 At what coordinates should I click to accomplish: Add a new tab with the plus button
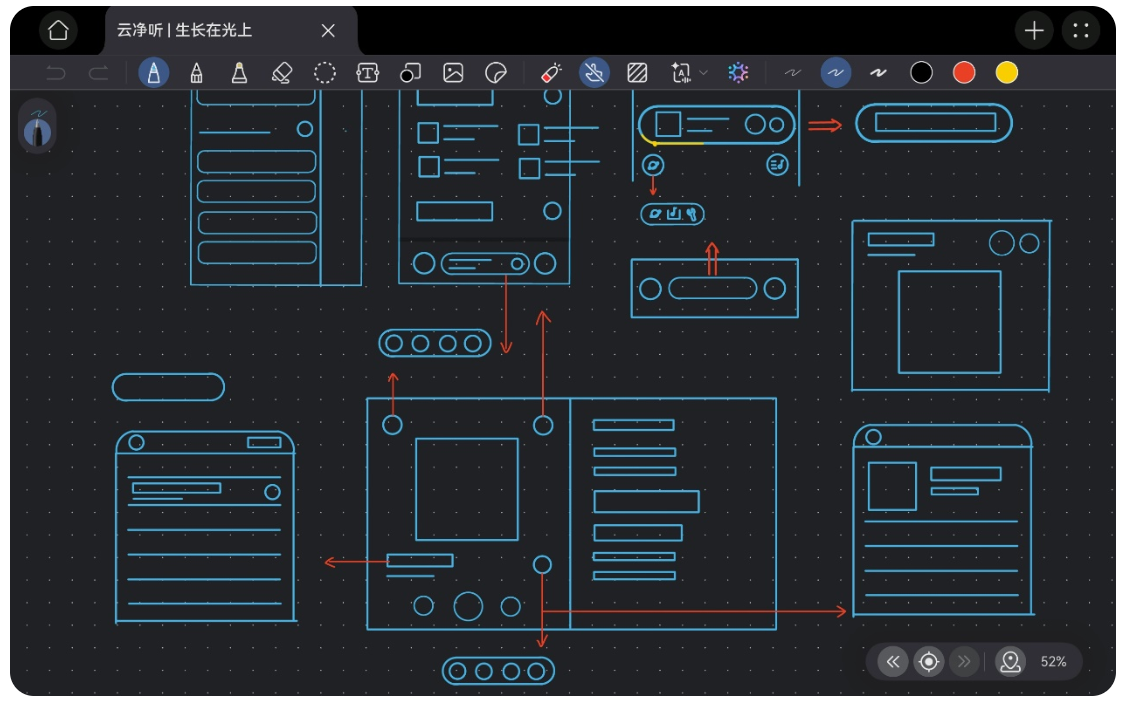[1034, 30]
